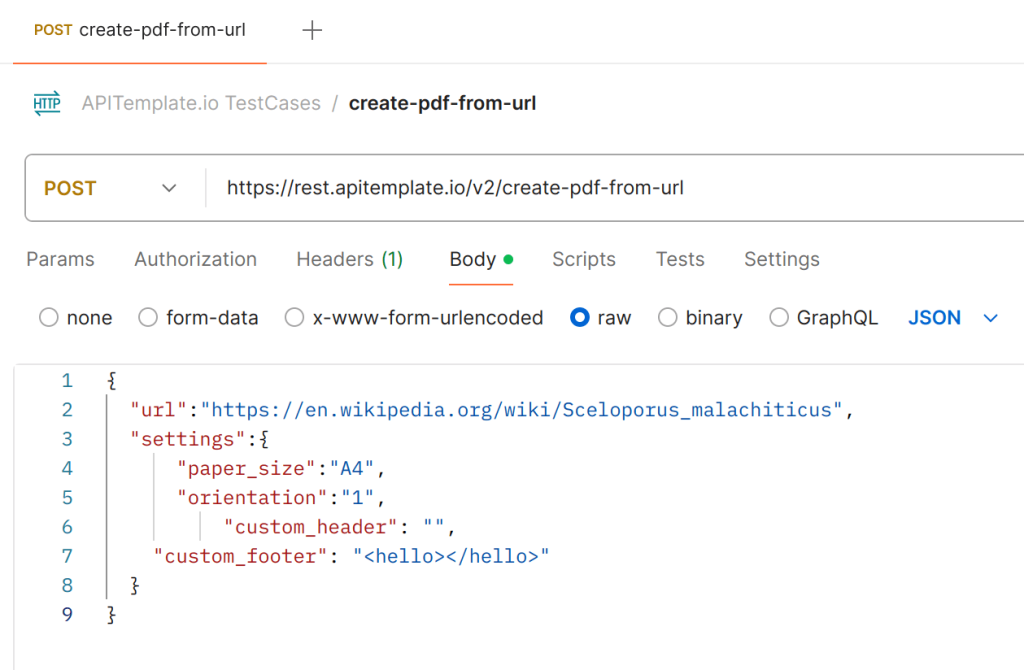
Task: Open the JSON format selector dropdown
Action: [x=990, y=318]
